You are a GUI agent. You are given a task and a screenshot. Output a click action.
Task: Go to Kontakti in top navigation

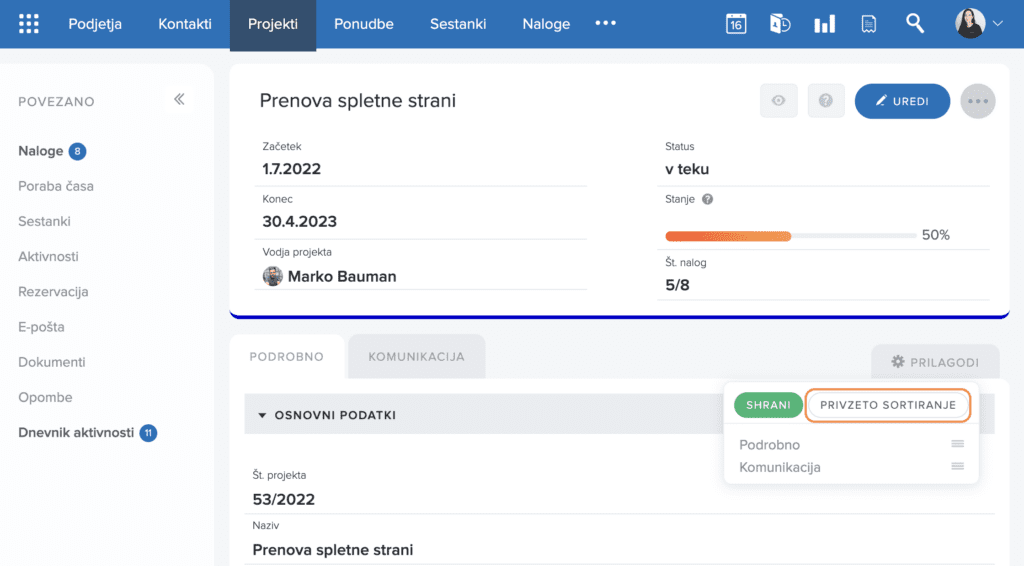coord(185,24)
